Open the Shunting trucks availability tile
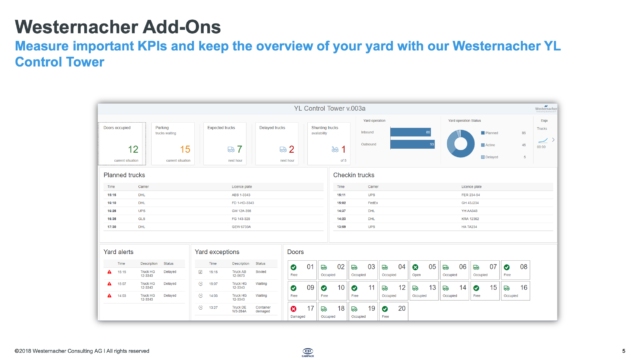 329,144
